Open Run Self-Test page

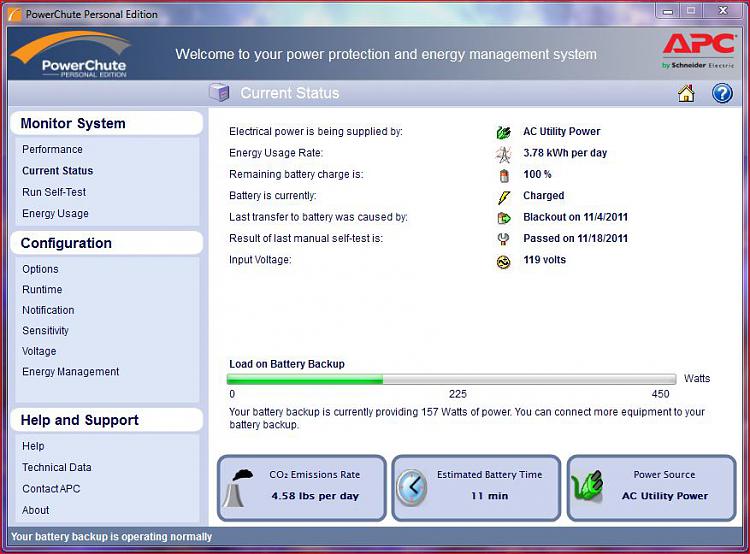pos(54,192)
